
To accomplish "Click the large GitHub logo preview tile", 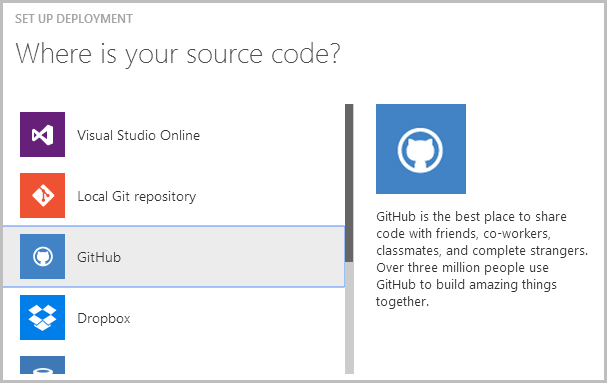I will pyautogui.click(x=421, y=149).
